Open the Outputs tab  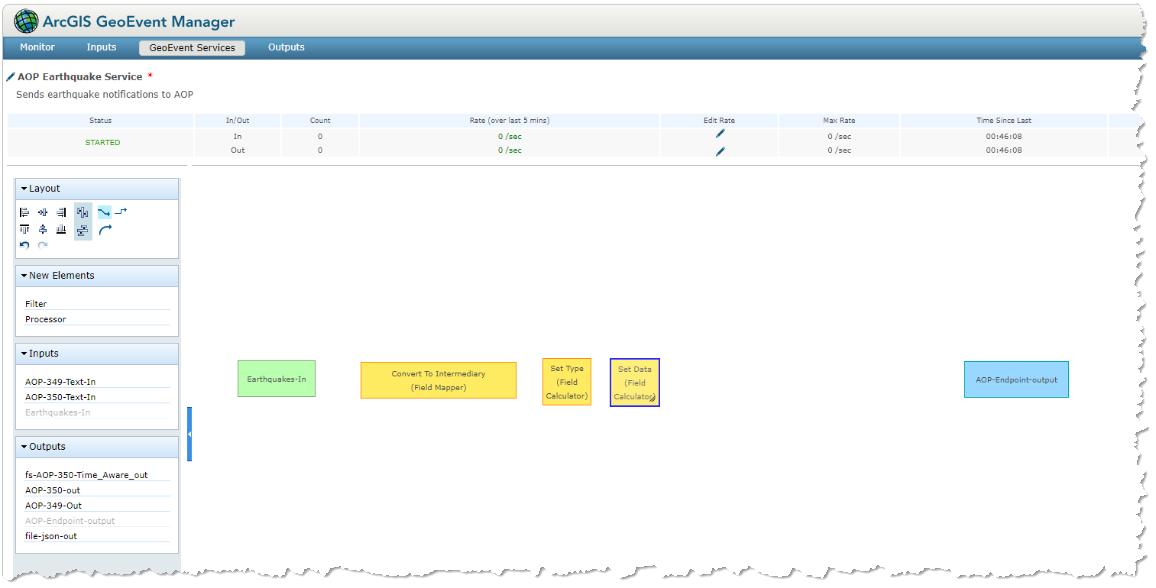tap(286, 47)
